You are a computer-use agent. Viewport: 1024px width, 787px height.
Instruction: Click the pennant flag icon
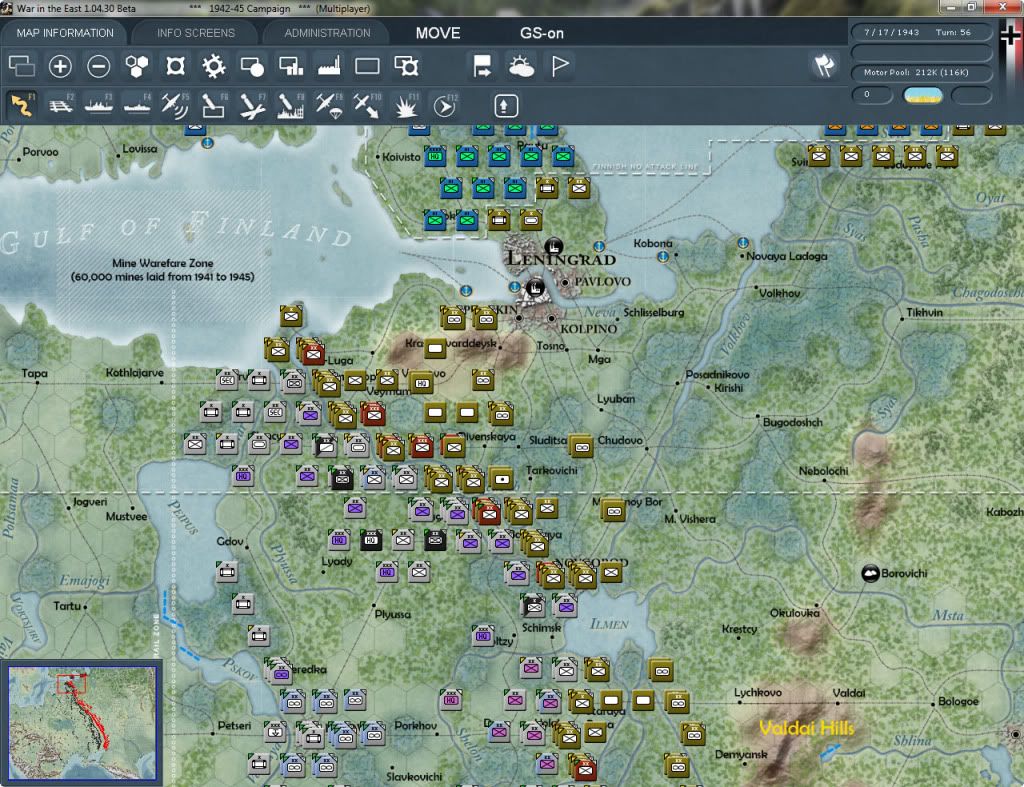(560, 66)
